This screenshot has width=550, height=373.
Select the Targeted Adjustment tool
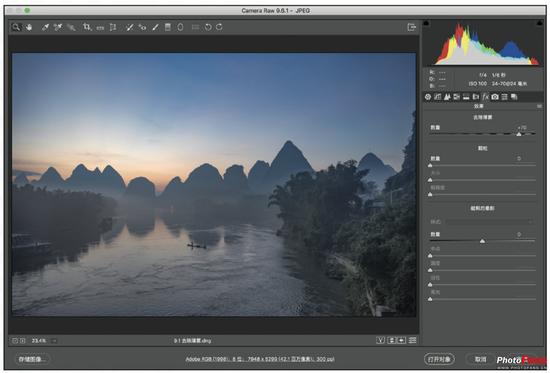[x=72, y=27]
